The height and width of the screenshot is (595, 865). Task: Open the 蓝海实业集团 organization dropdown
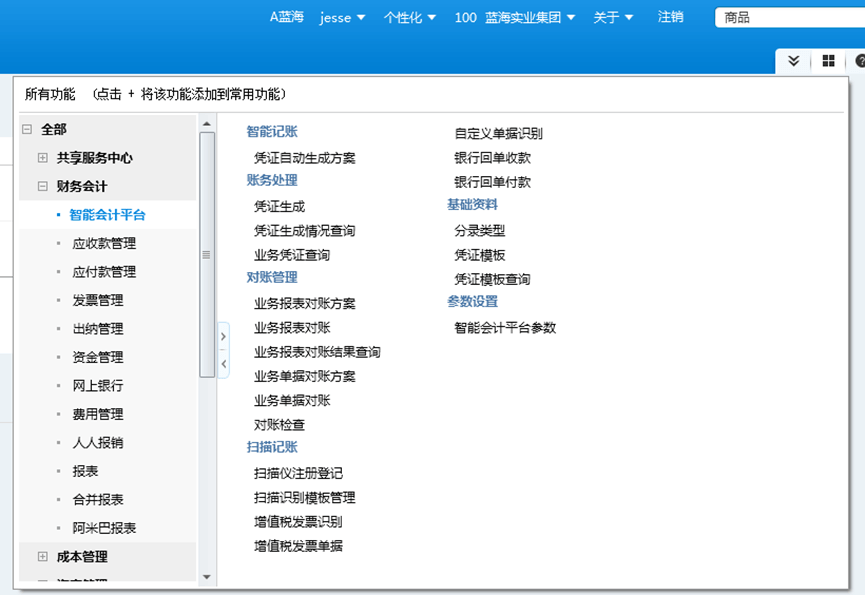pyautogui.click(x=530, y=18)
